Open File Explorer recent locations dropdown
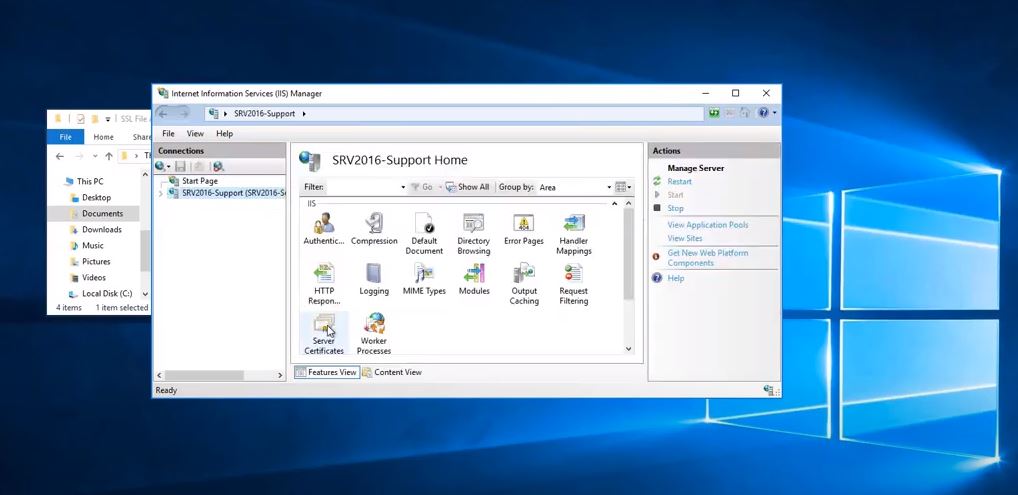 [x=95, y=156]
